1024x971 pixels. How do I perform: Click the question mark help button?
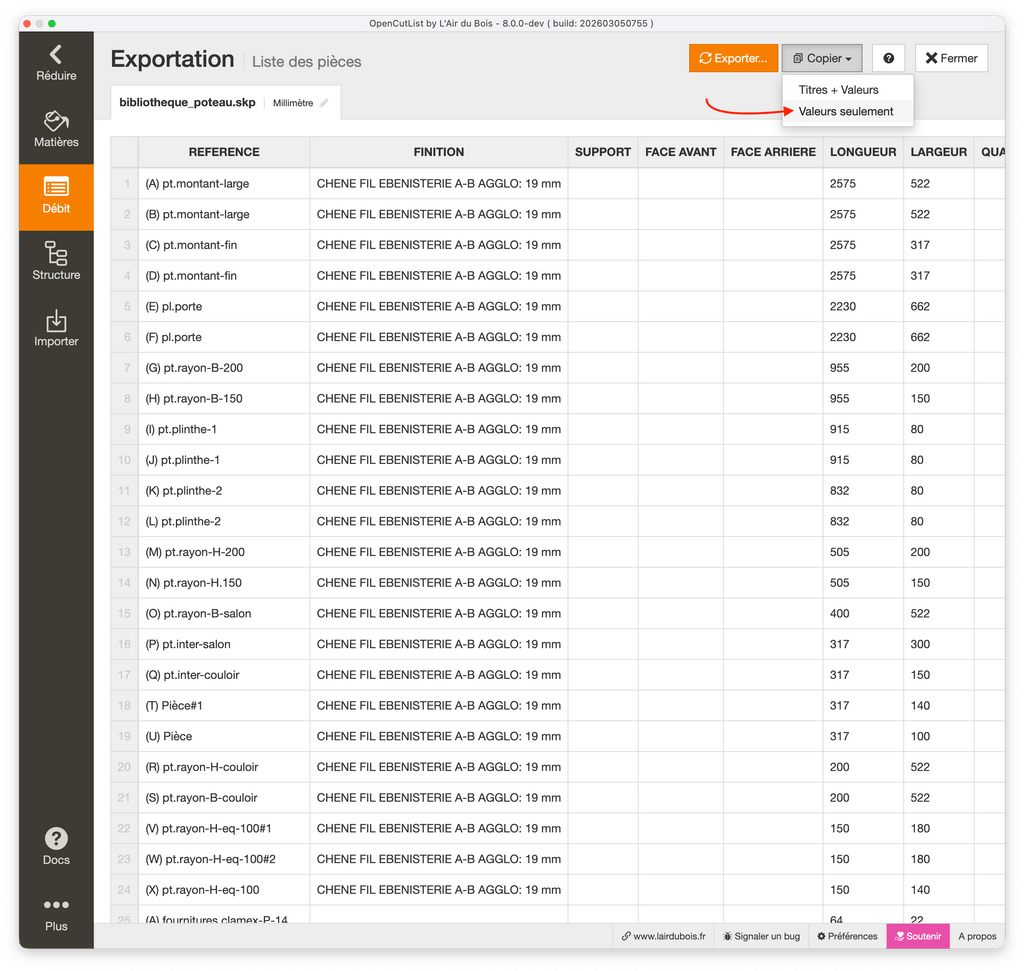888,59
